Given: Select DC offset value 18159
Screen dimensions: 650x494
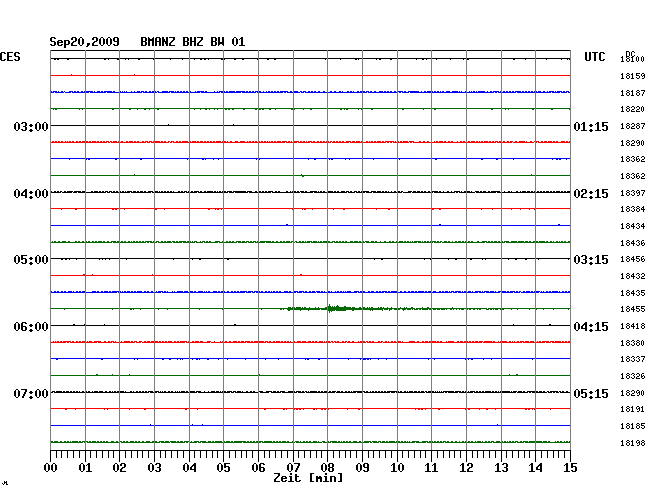Looking at the screenshot, I should click(x=633, y=76).
